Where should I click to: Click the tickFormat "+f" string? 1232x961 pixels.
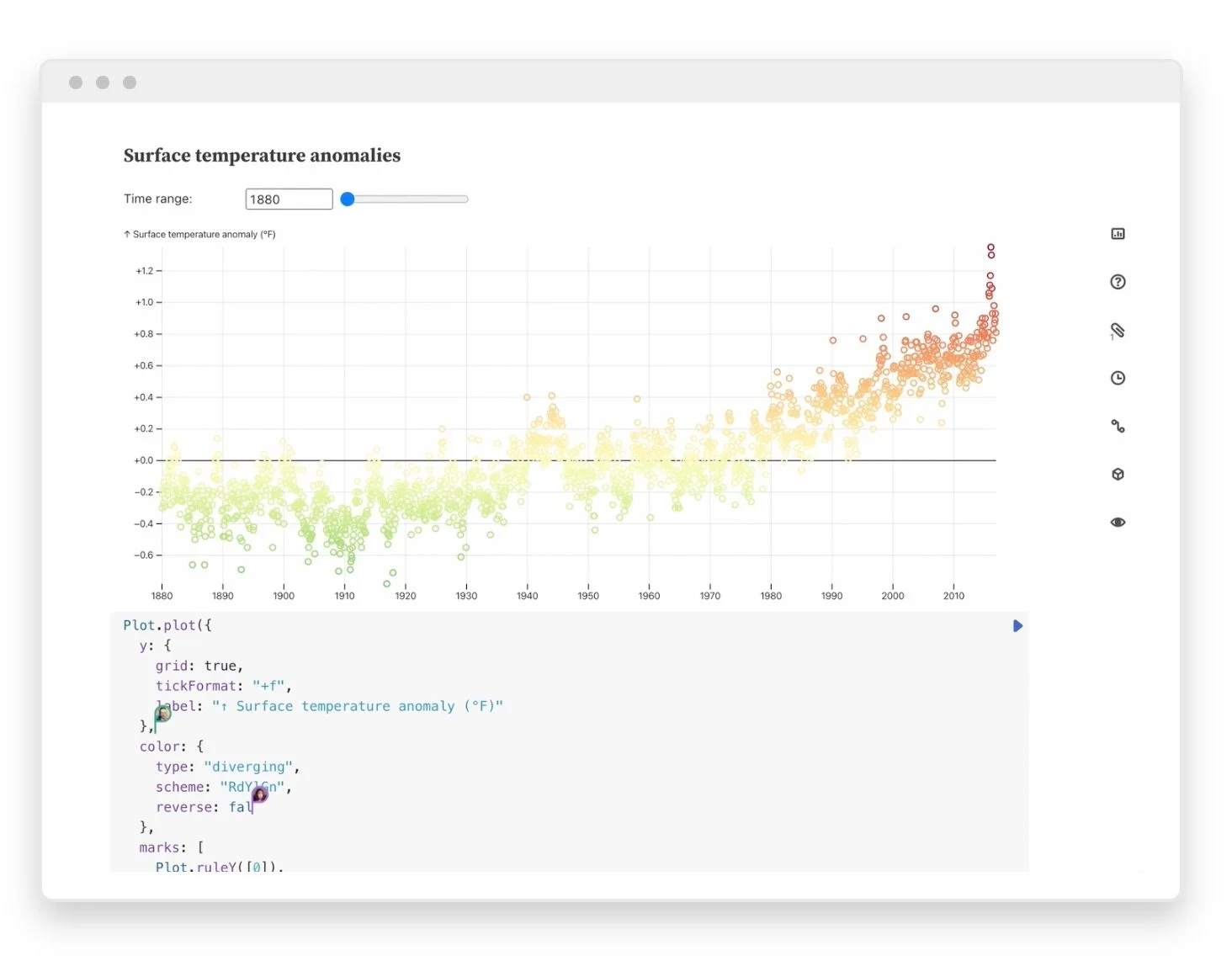pos(268,686)
